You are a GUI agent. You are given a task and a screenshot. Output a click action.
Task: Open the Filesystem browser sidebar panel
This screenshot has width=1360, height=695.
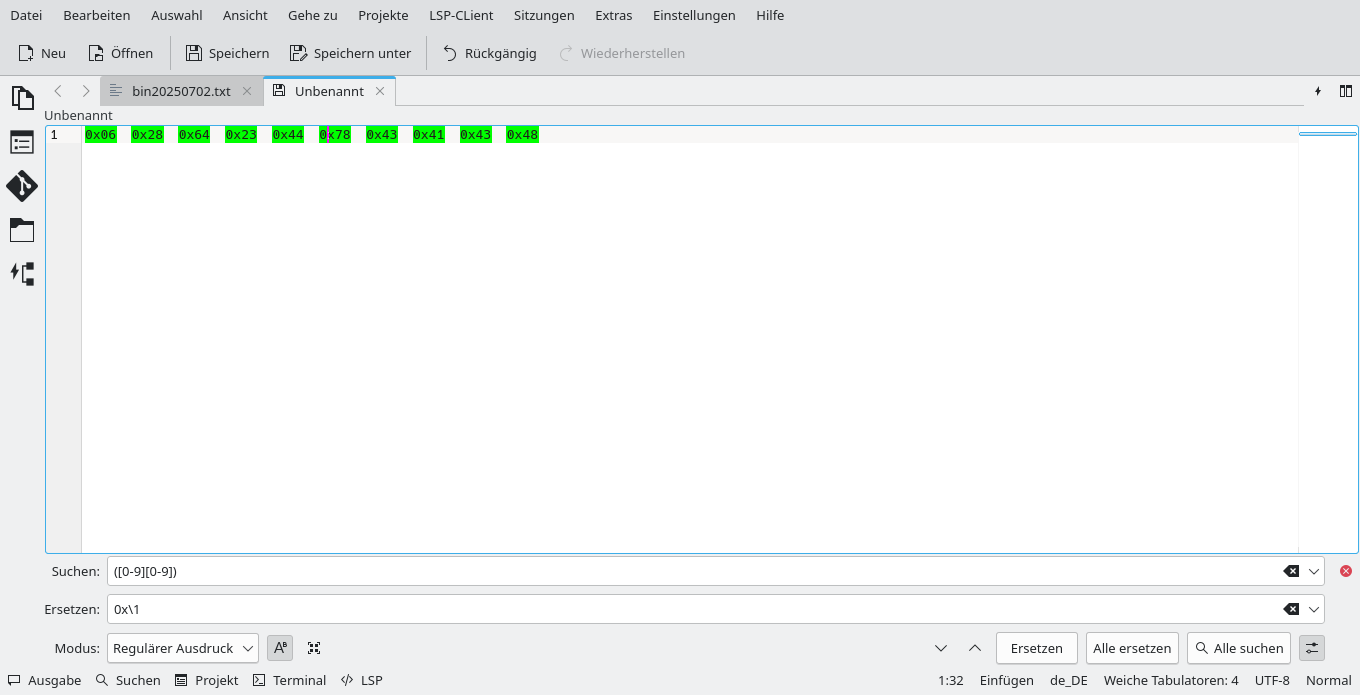click(22, 230)
